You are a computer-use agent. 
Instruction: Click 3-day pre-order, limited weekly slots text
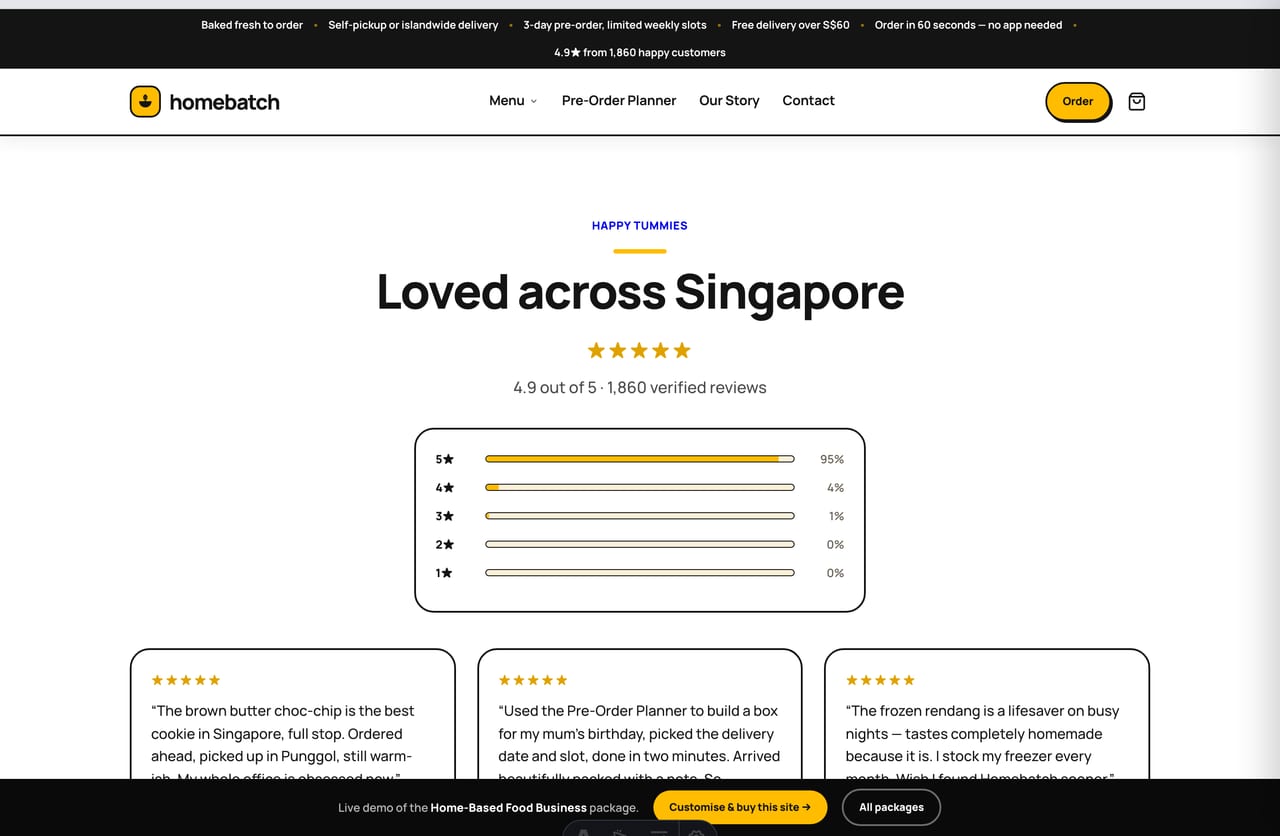tap(615, 25)
